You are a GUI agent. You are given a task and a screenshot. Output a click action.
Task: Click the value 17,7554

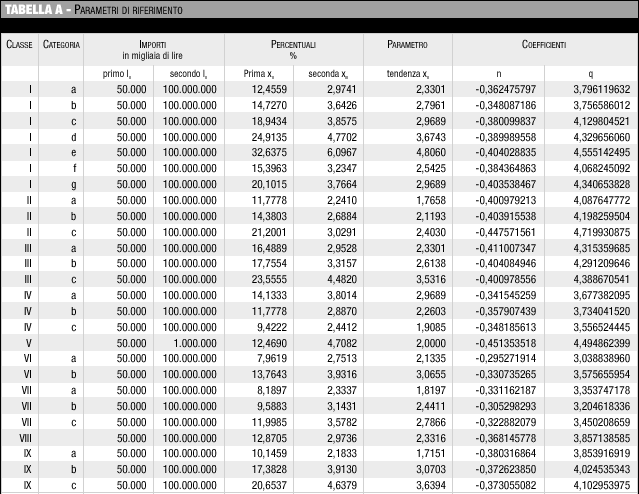[x=269, y=263]
